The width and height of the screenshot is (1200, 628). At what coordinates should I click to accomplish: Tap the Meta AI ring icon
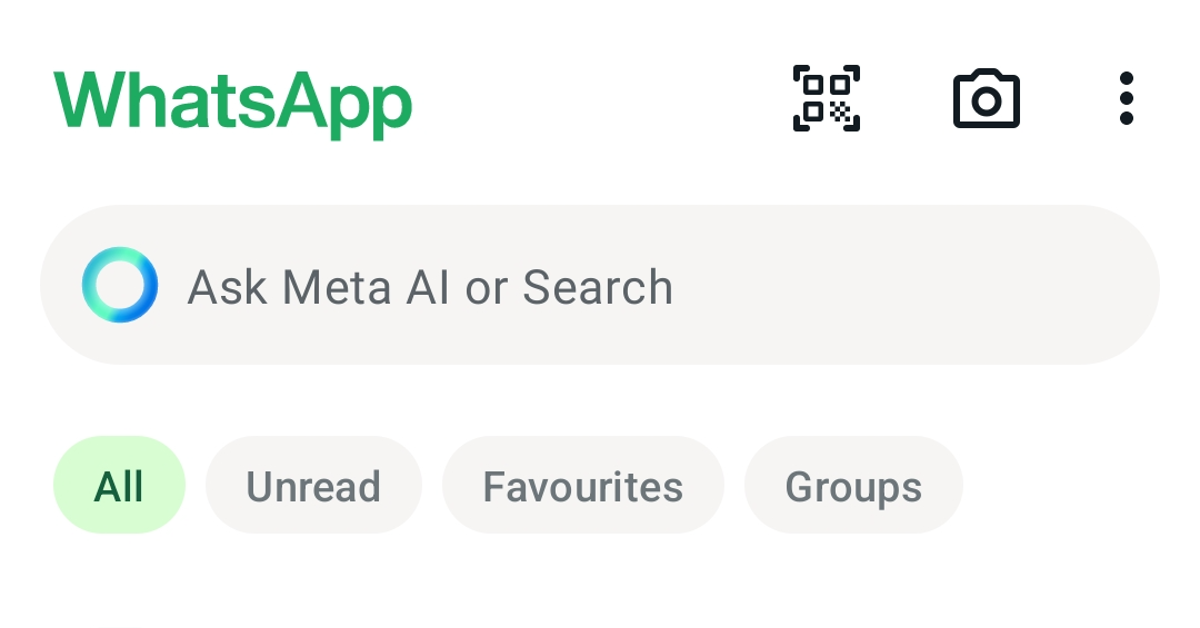[x=120, y=285]
